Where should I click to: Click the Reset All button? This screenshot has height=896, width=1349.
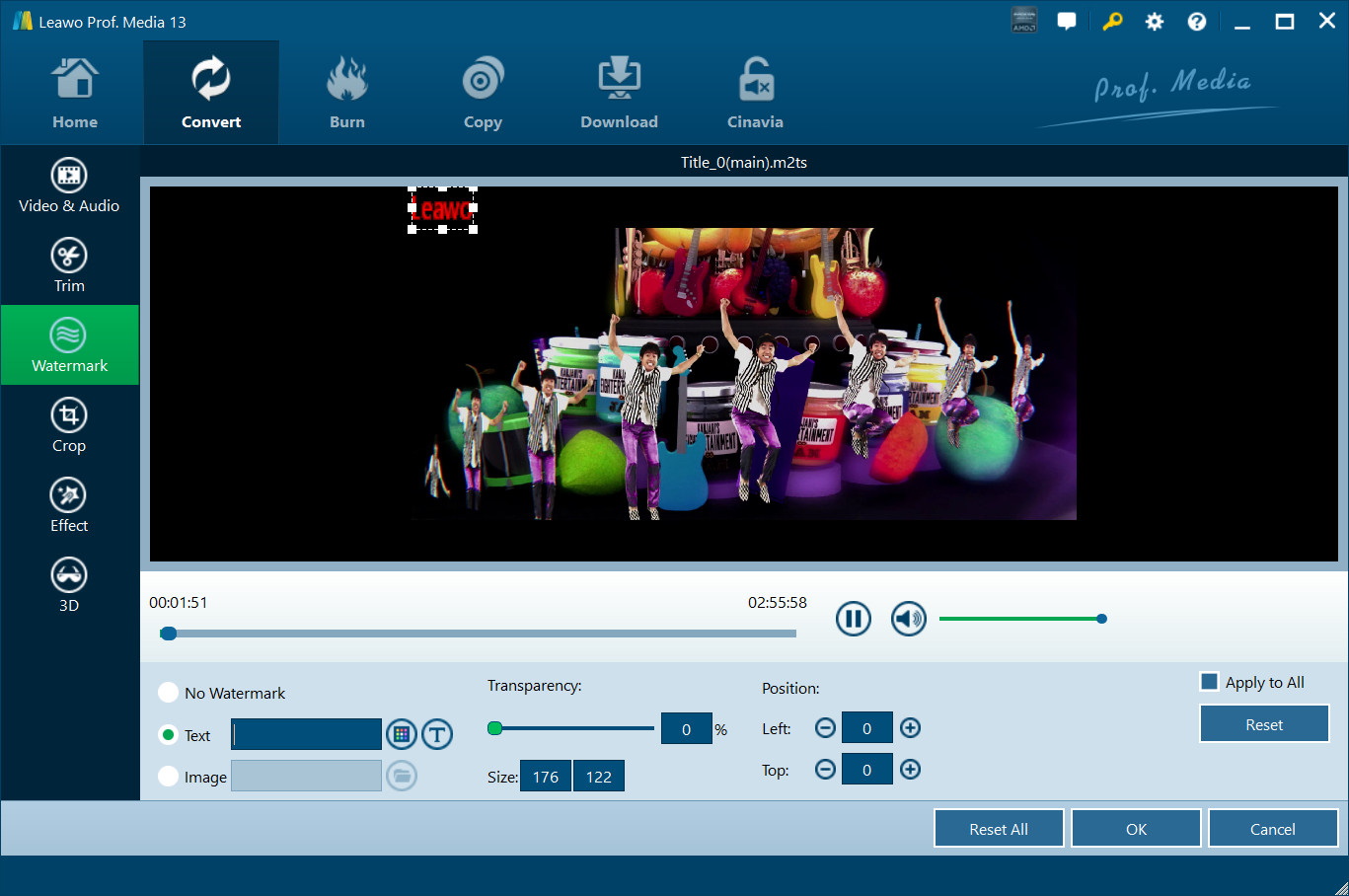click(x=998, y=829)
